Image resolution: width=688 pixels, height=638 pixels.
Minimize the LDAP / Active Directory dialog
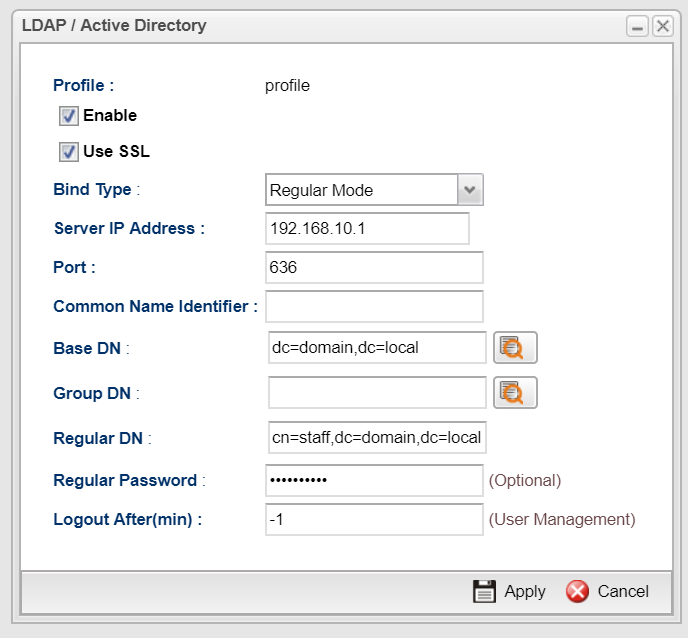click(637, 26)
